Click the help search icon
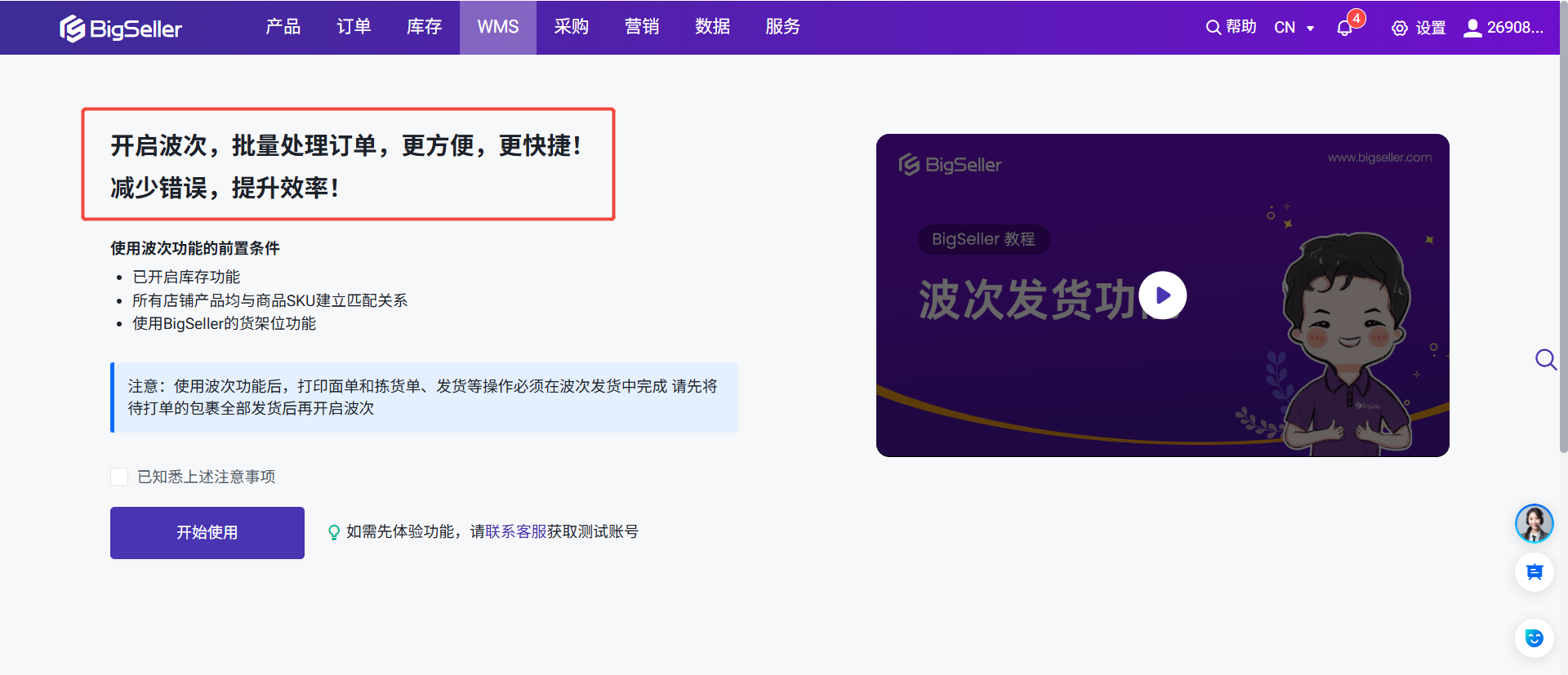Image resolution: width=1568 pixels, height=675 pixels. coord(1213,28)
